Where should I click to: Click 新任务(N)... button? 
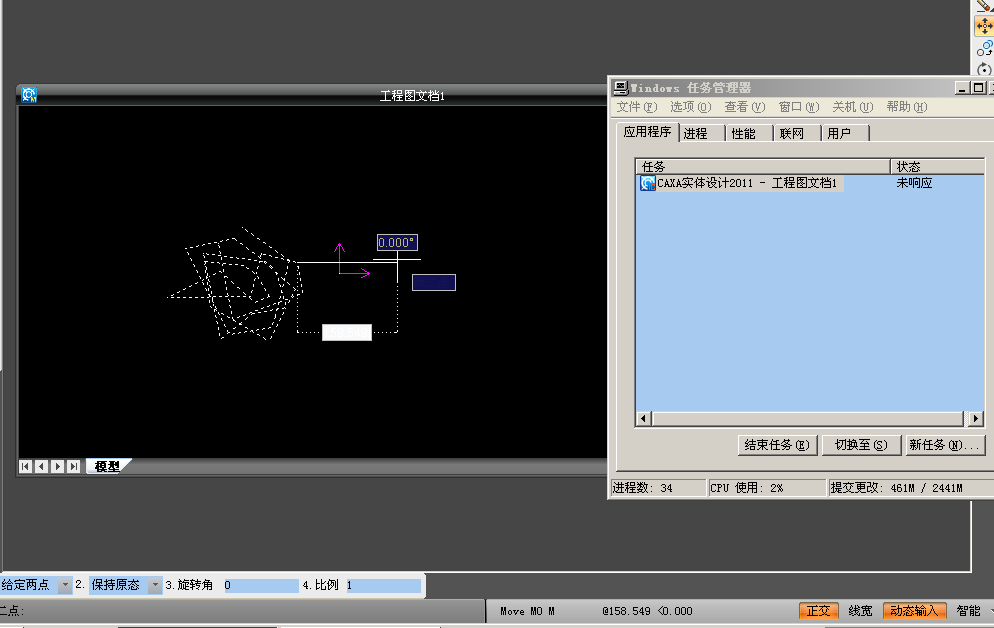tap(945, 445)
